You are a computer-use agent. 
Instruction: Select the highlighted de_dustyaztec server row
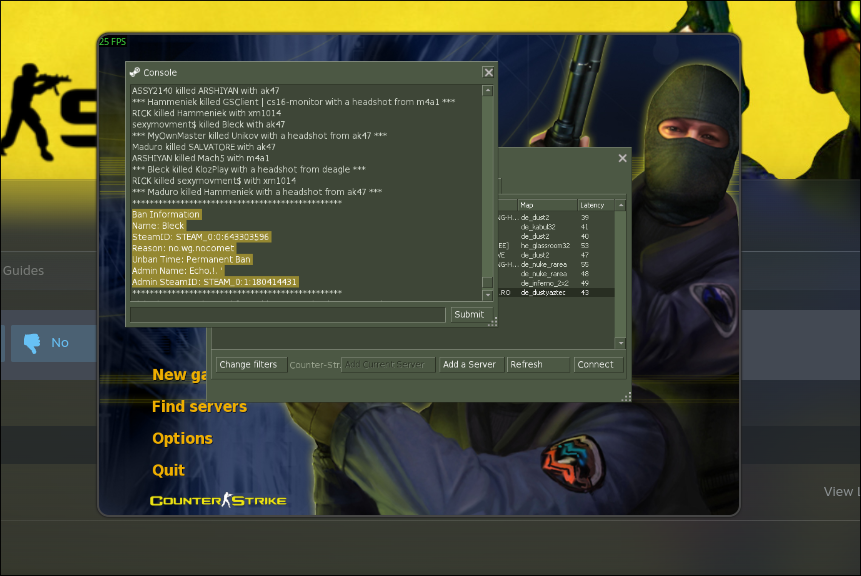tap(556, 293)
